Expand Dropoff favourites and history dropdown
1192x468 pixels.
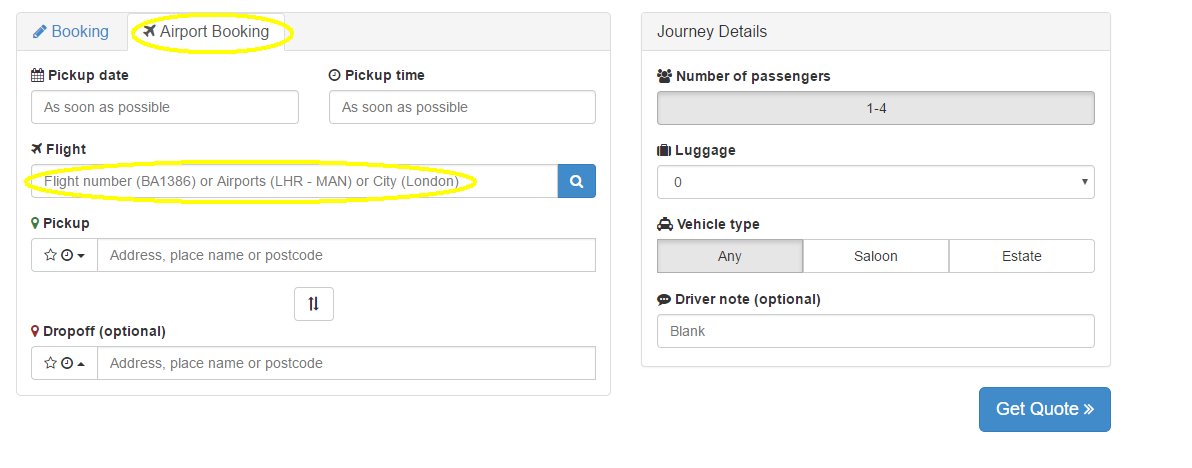tap(64, 363)
